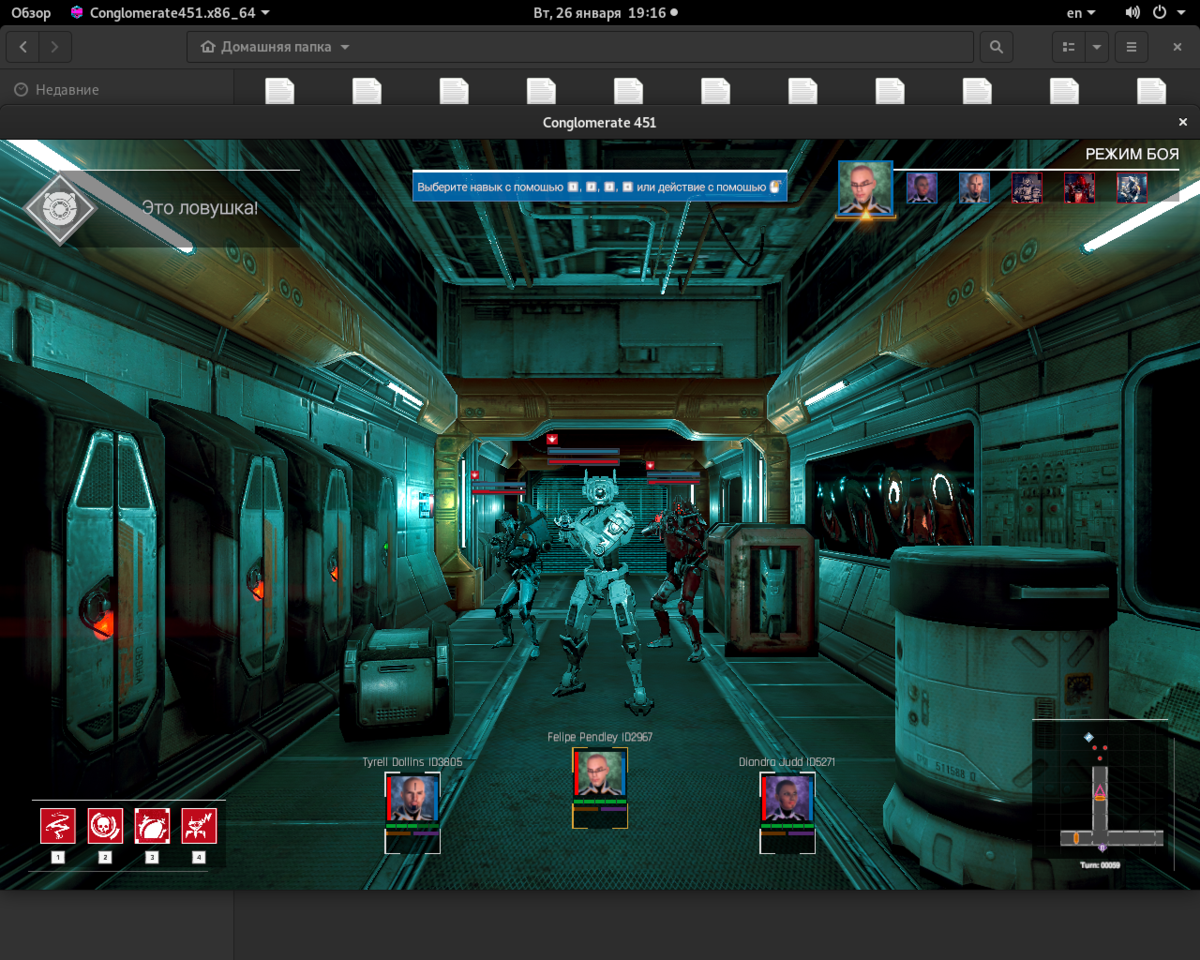Select the large active agent portrait in turn order
Image resolution: width=1200 pixels, height=960 pixels.
click(865, 187)
